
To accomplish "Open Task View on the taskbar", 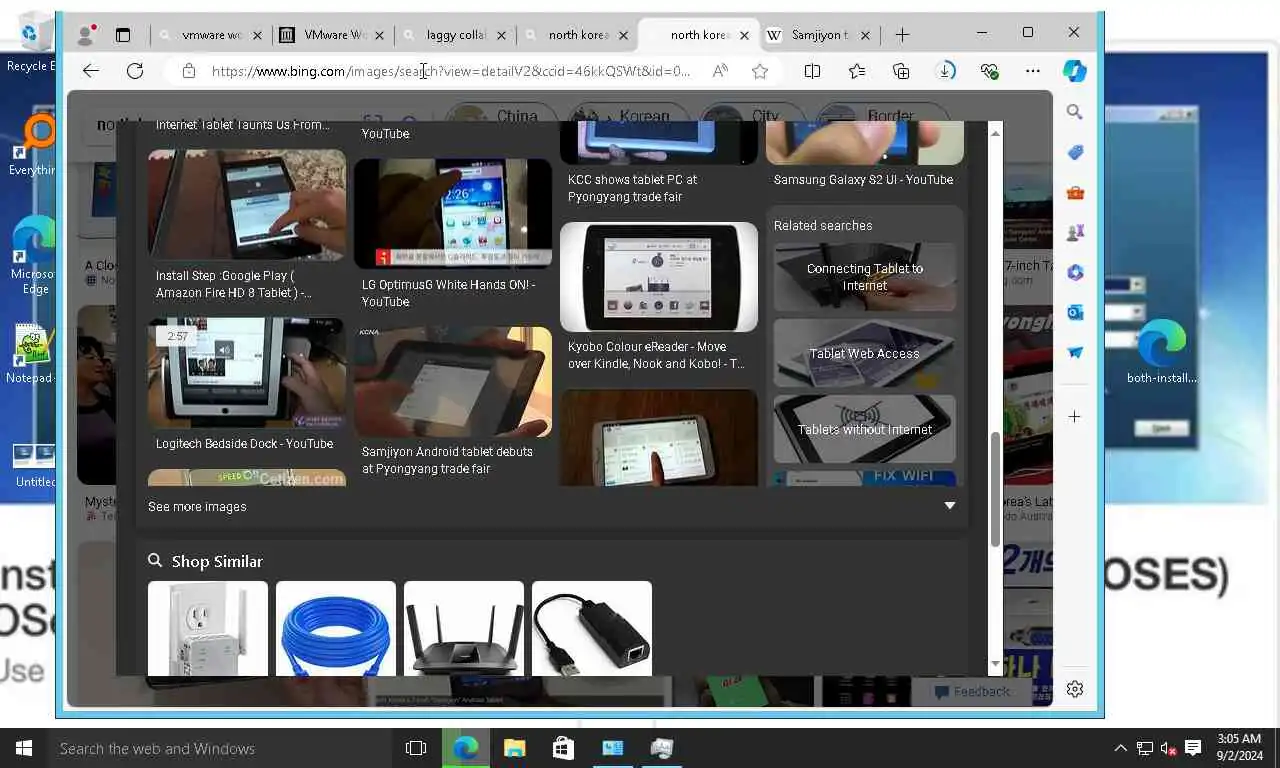I will coord(416,748).
